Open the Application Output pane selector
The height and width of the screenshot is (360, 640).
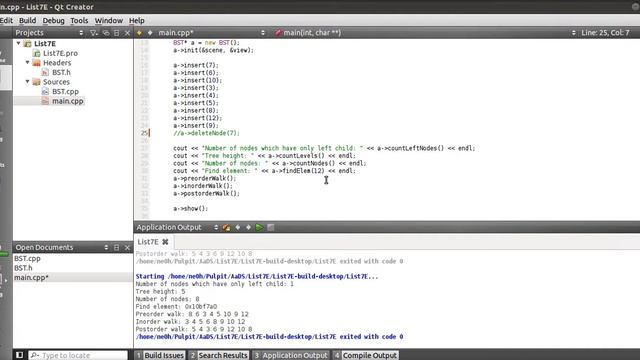pyautogui.click(x=216, y=227)
